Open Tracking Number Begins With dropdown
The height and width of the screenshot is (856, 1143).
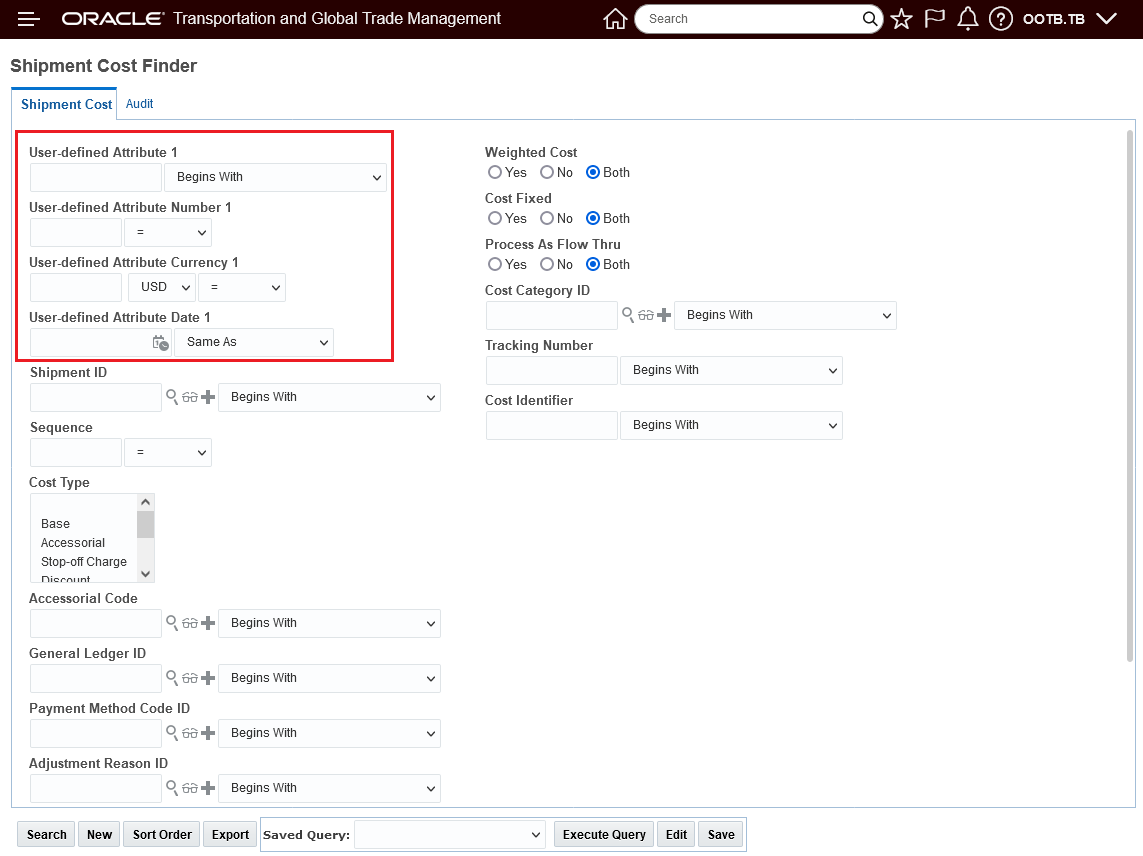click(731, 370)
